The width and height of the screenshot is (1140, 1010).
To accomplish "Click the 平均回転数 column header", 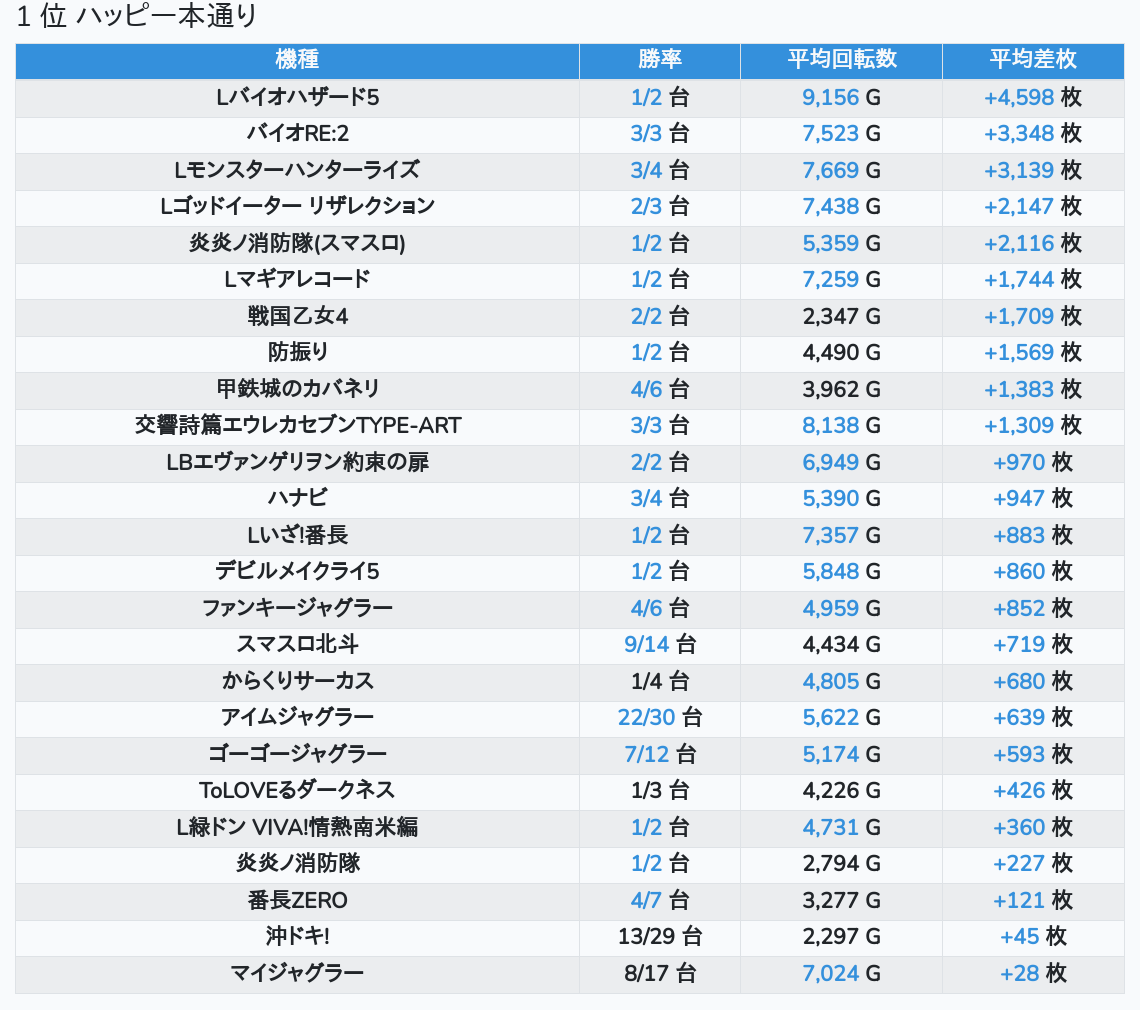I will (x=841, y=60).
